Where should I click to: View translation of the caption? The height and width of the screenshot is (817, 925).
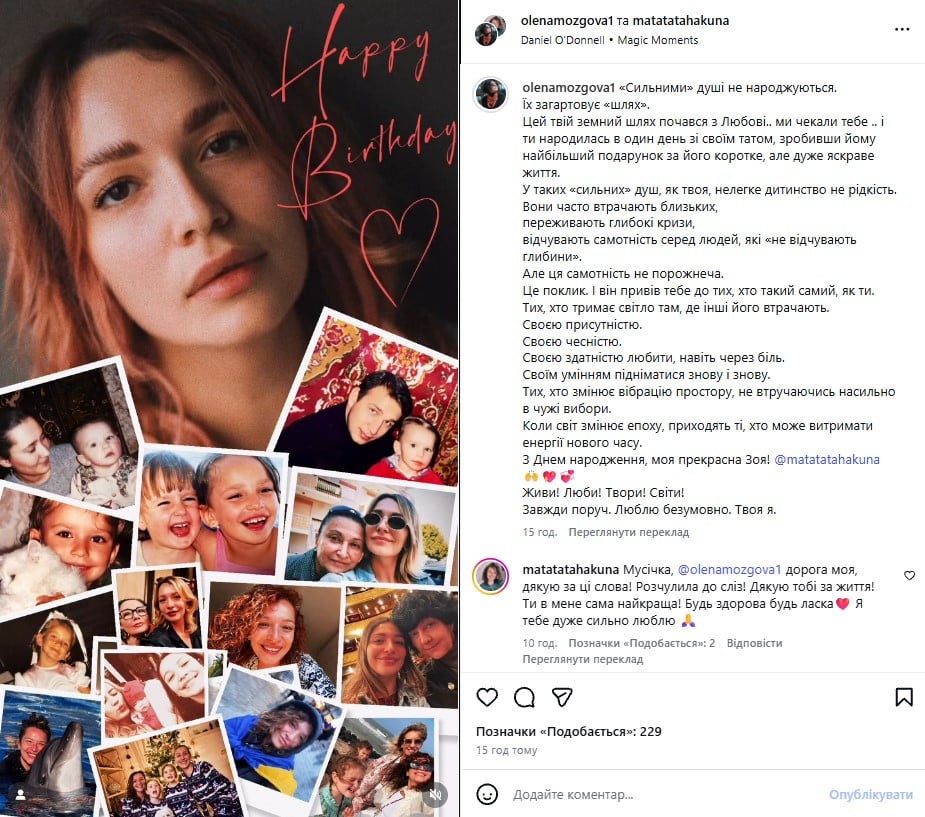(x=628, y=532)
